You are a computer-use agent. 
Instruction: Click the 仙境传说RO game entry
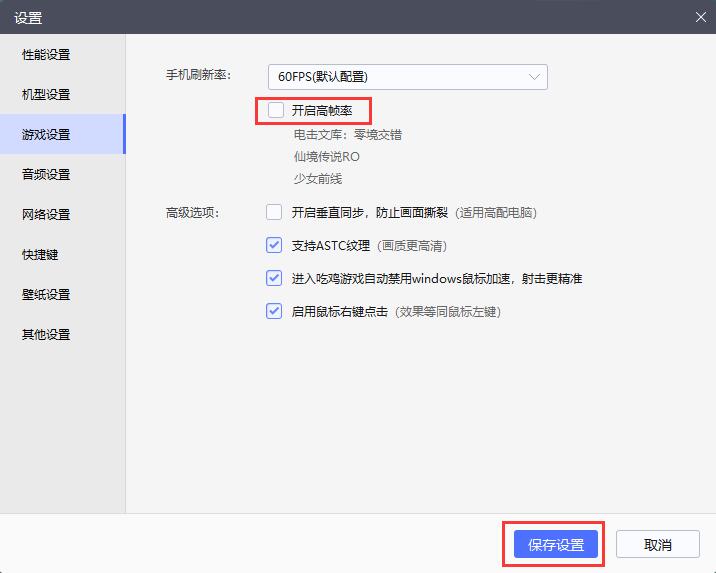pos(326,156)
